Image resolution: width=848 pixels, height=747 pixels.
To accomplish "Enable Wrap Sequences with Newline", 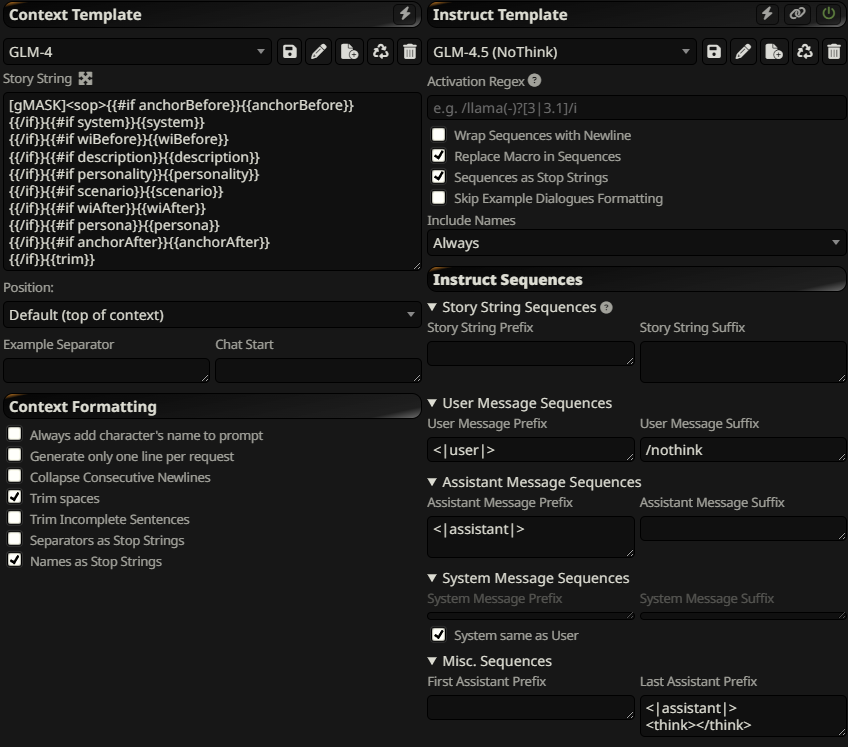I will [x=438, y=135].
